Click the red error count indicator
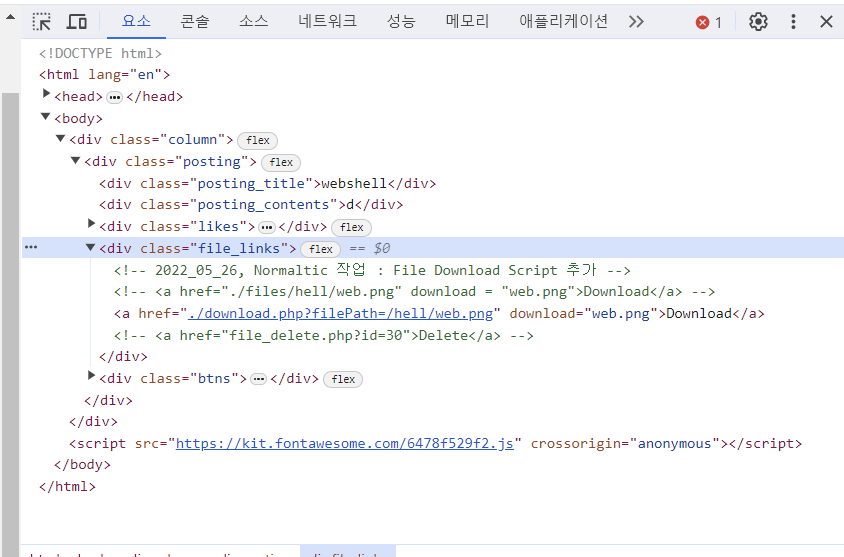 708,22
